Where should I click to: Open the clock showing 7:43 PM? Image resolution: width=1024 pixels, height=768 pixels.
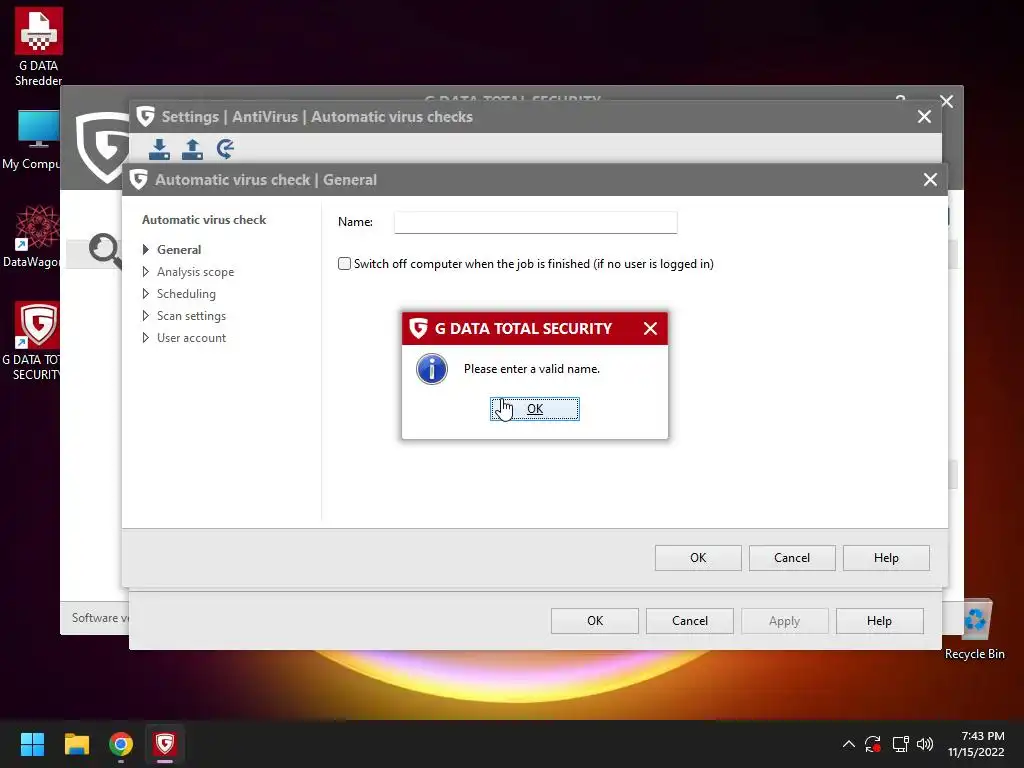(976, 744)
